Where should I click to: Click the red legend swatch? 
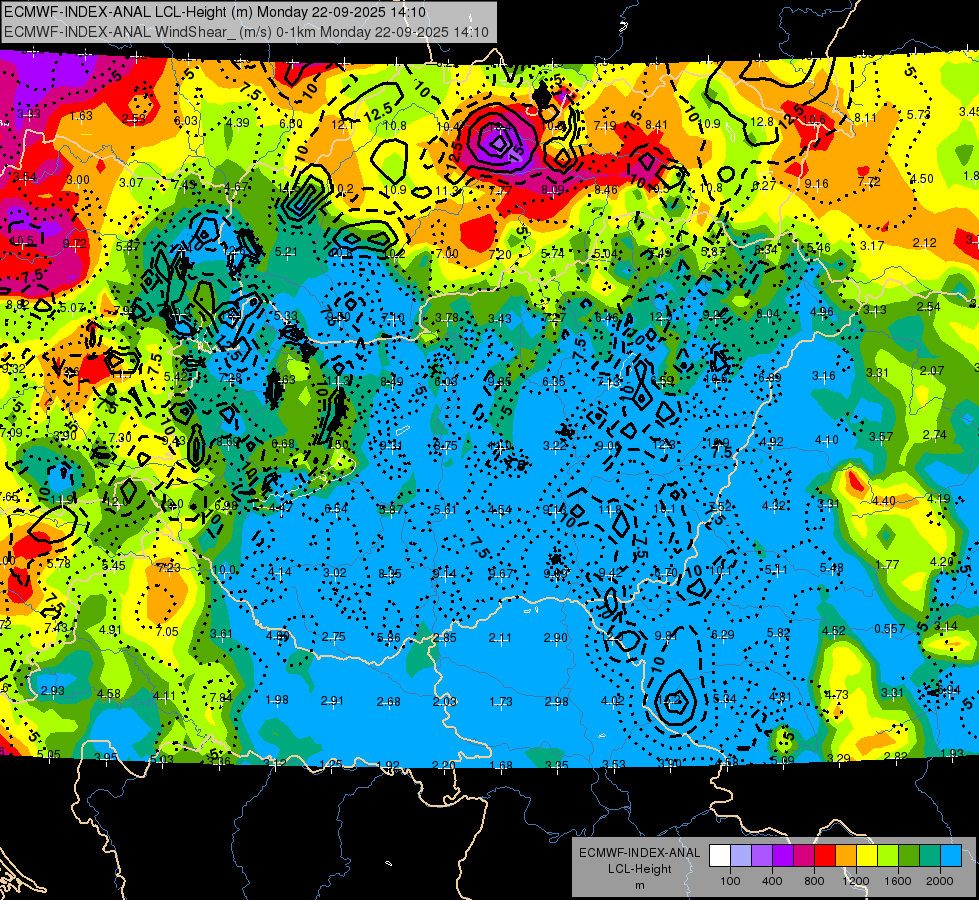click(825, 856)
